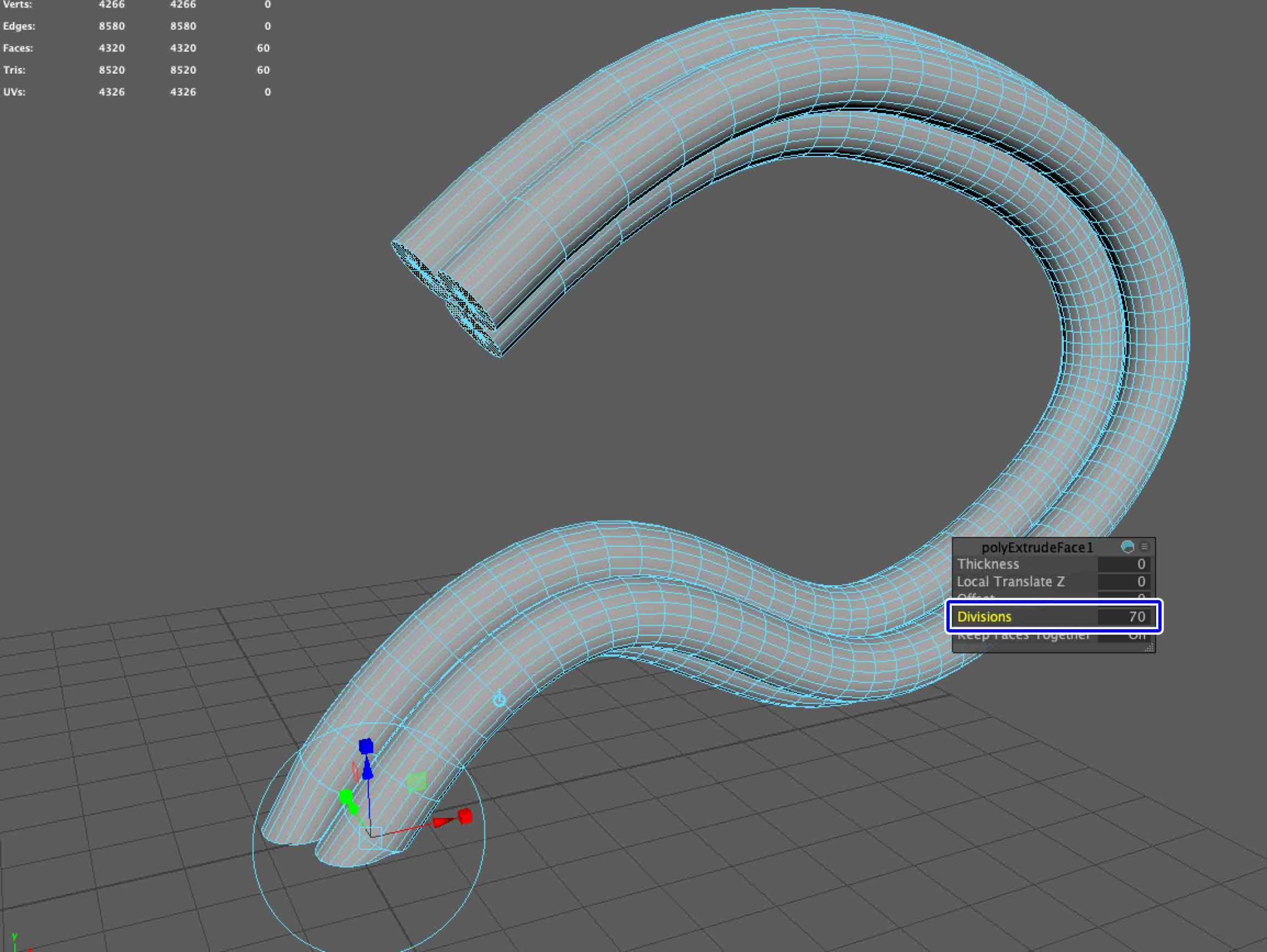The width and height of the screenshot is (1267, 952).
Task: Click the cyan manipulator mode switch icon
Action: pyautogui.click(x=499, y=699)
